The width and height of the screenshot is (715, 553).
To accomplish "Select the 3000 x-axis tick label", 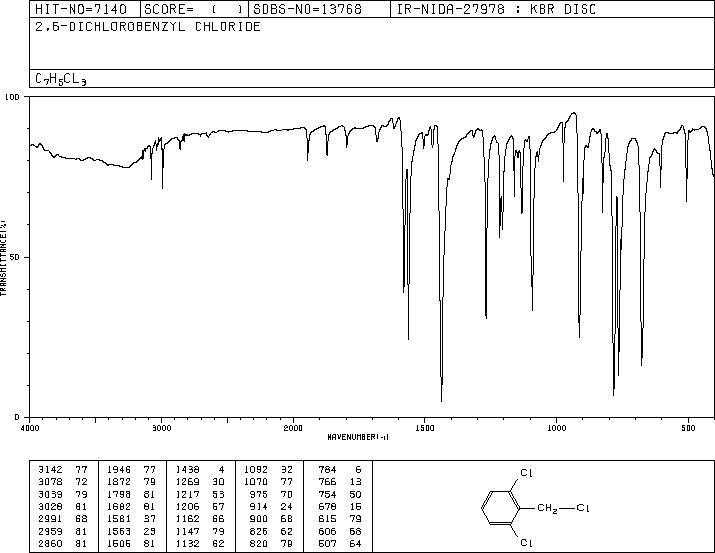I will coord(161,428).
